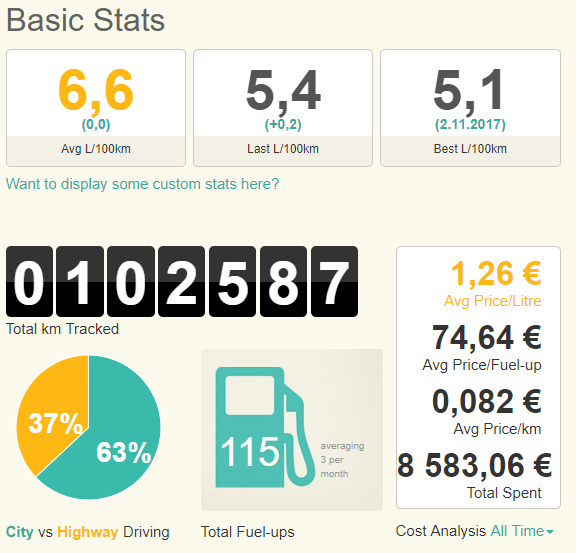Click the 6,6 average consumption value

pos(96,90)
